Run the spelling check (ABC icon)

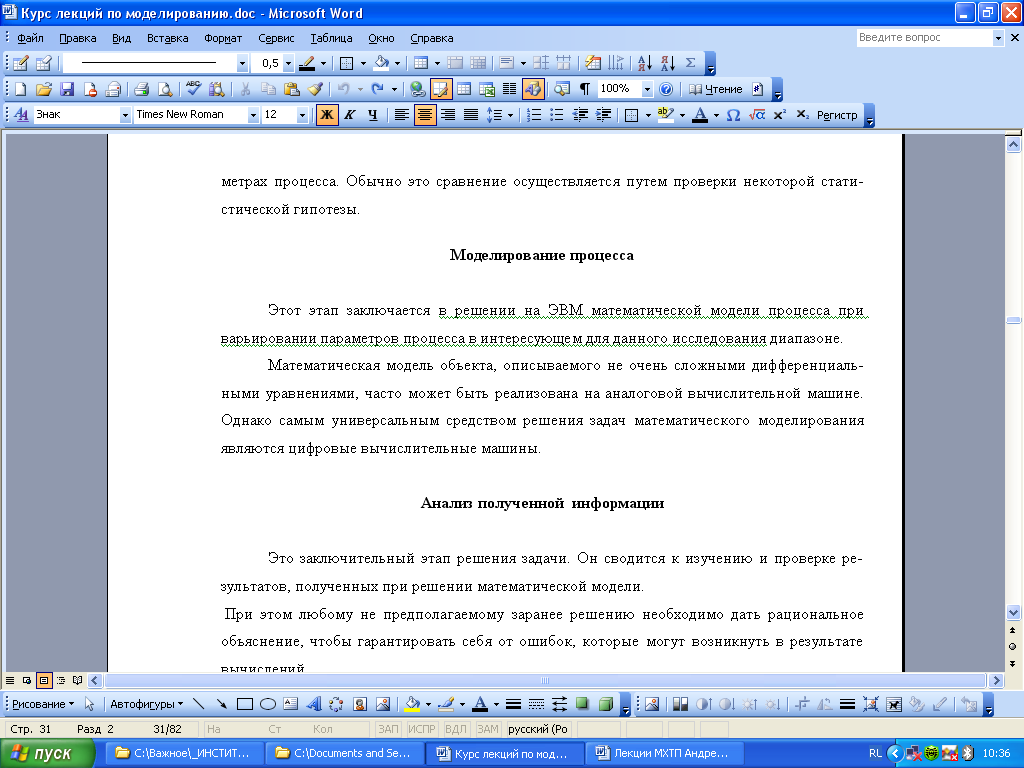pyautogui.click(x=193, y=89)
